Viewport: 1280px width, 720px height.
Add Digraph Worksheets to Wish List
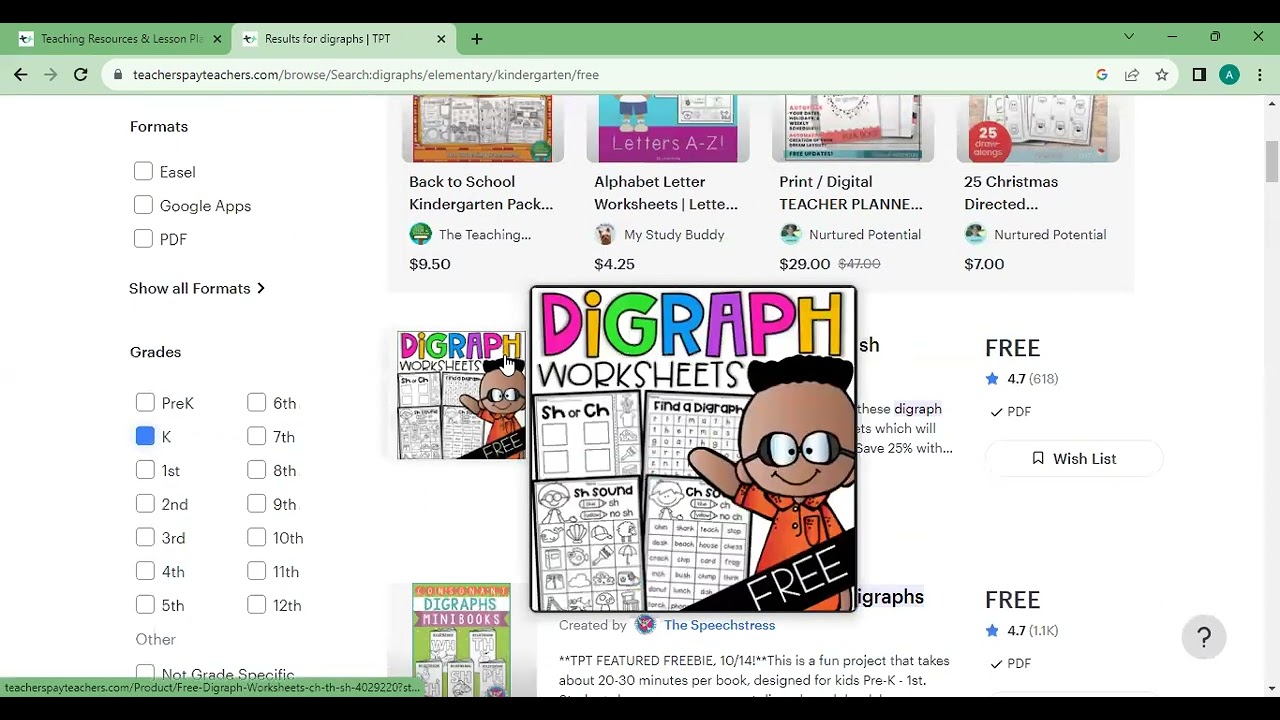1074,458
